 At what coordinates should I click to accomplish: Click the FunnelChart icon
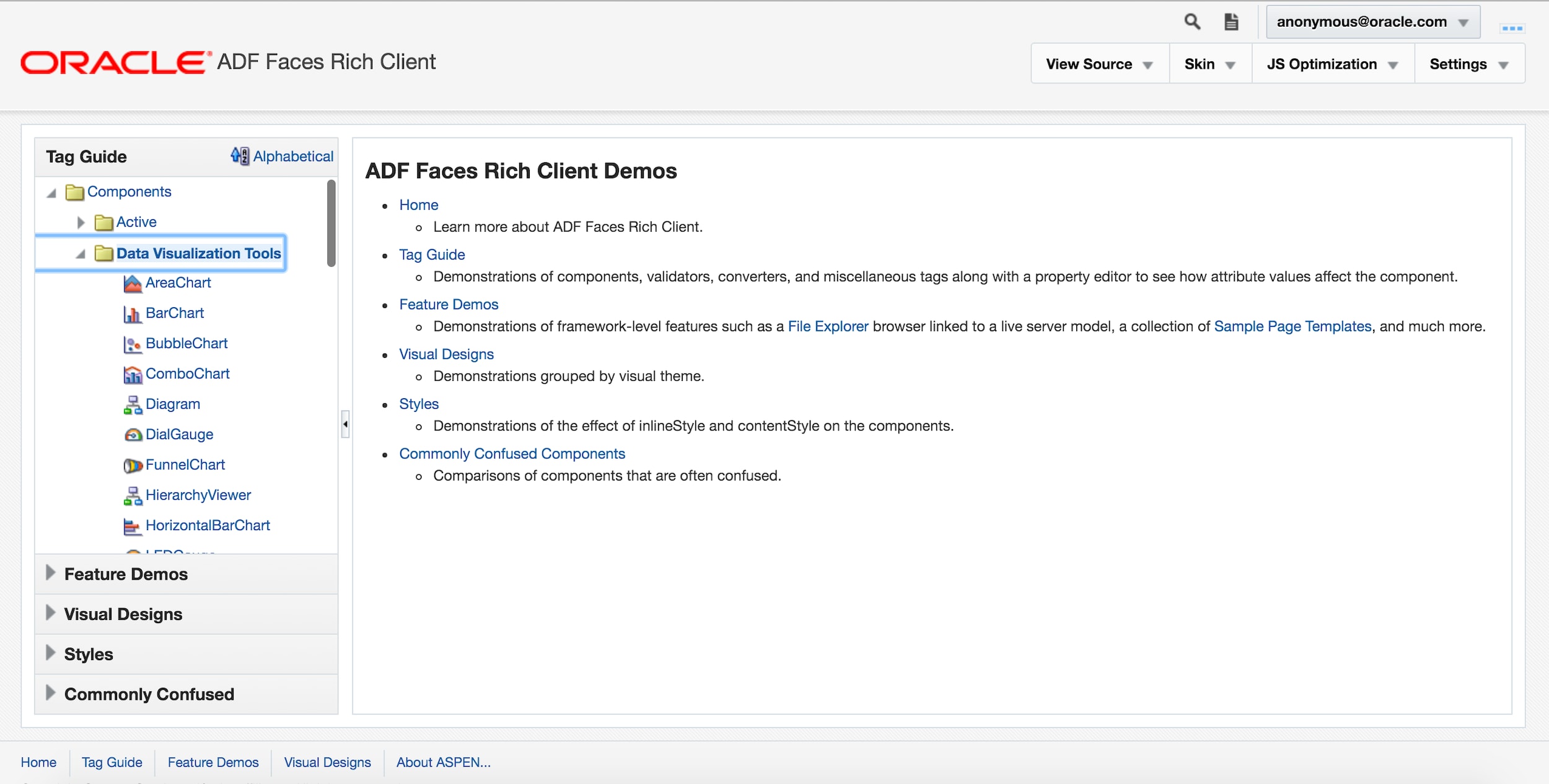click(132, 465)
